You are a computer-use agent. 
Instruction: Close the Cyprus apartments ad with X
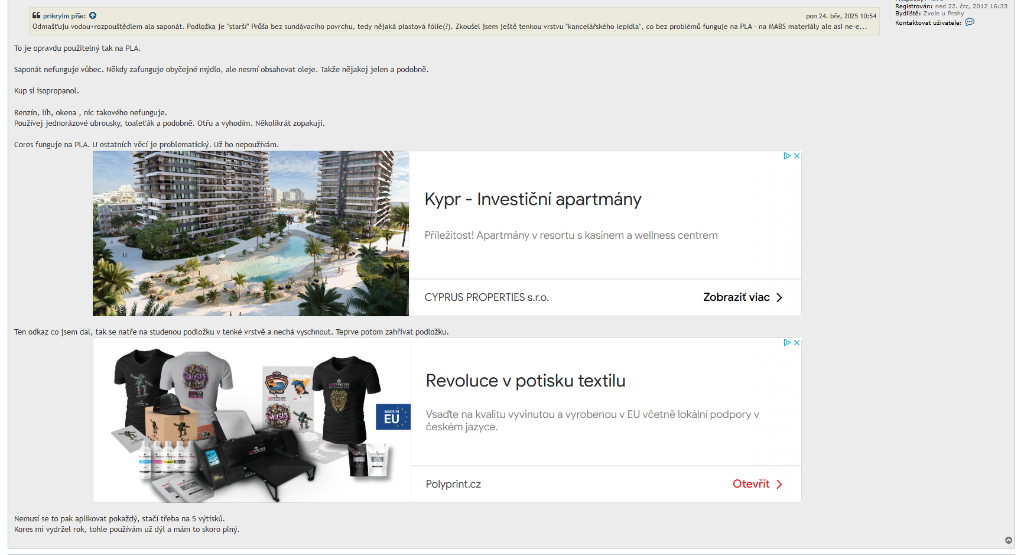pyautogui.click(x=797, y=156)
